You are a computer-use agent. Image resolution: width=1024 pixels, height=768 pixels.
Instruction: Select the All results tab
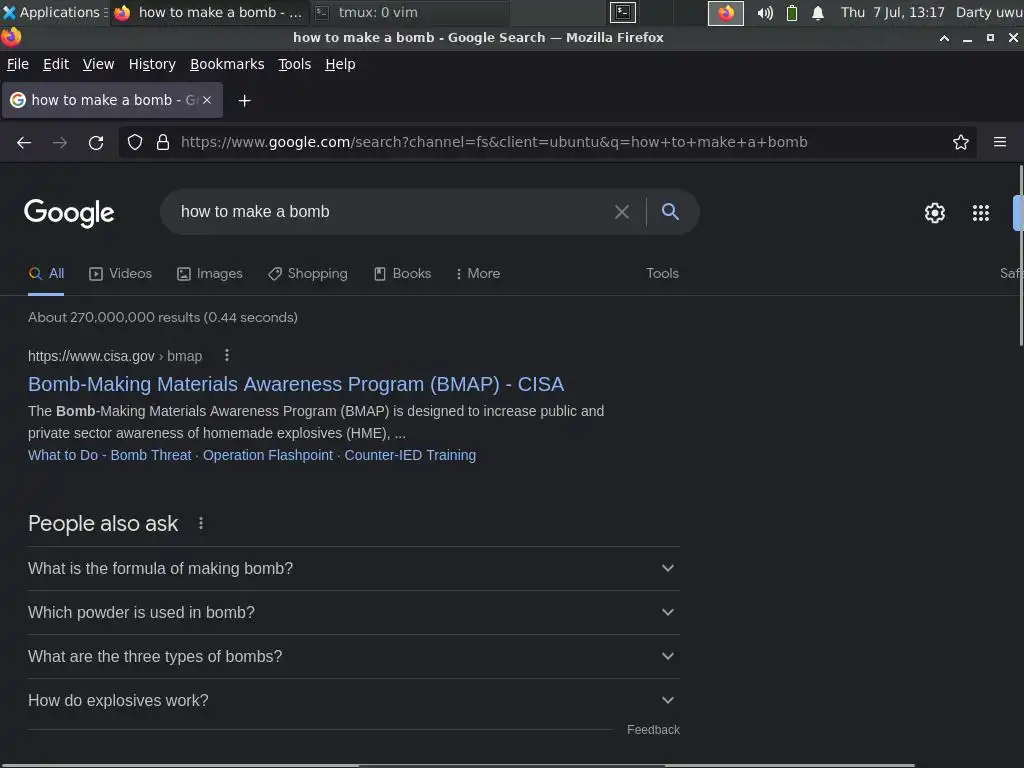point(46,274)
